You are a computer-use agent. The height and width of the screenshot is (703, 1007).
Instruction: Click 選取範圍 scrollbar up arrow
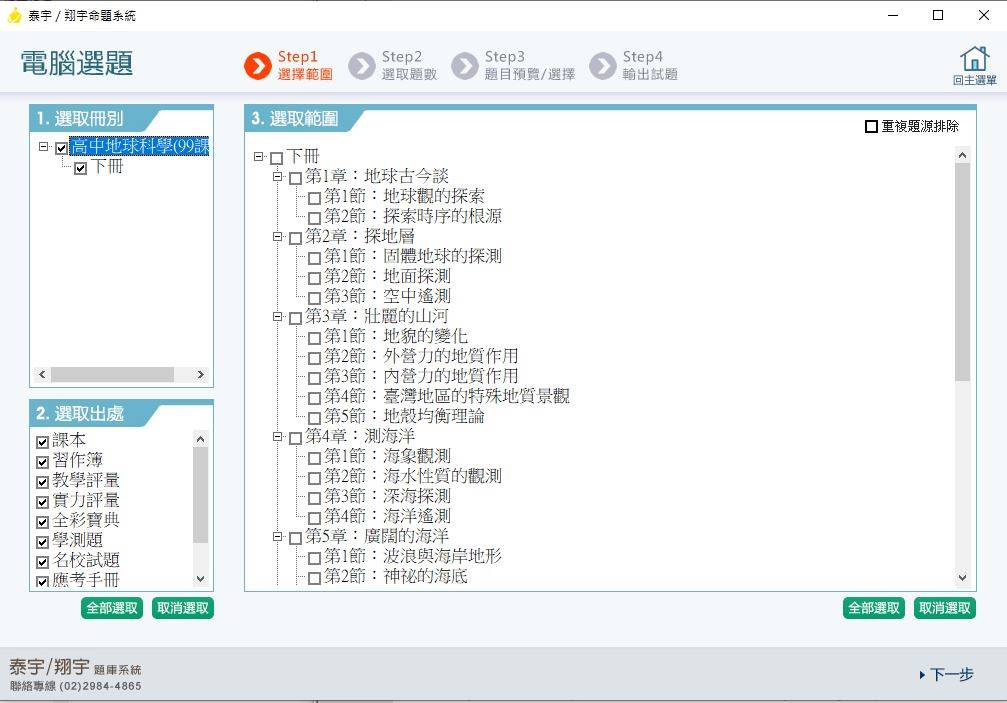[962, 155]
